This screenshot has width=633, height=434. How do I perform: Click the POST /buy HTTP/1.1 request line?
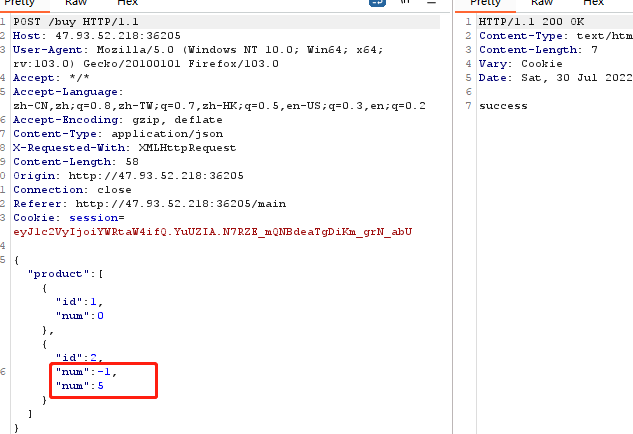(x=76, y=21)
